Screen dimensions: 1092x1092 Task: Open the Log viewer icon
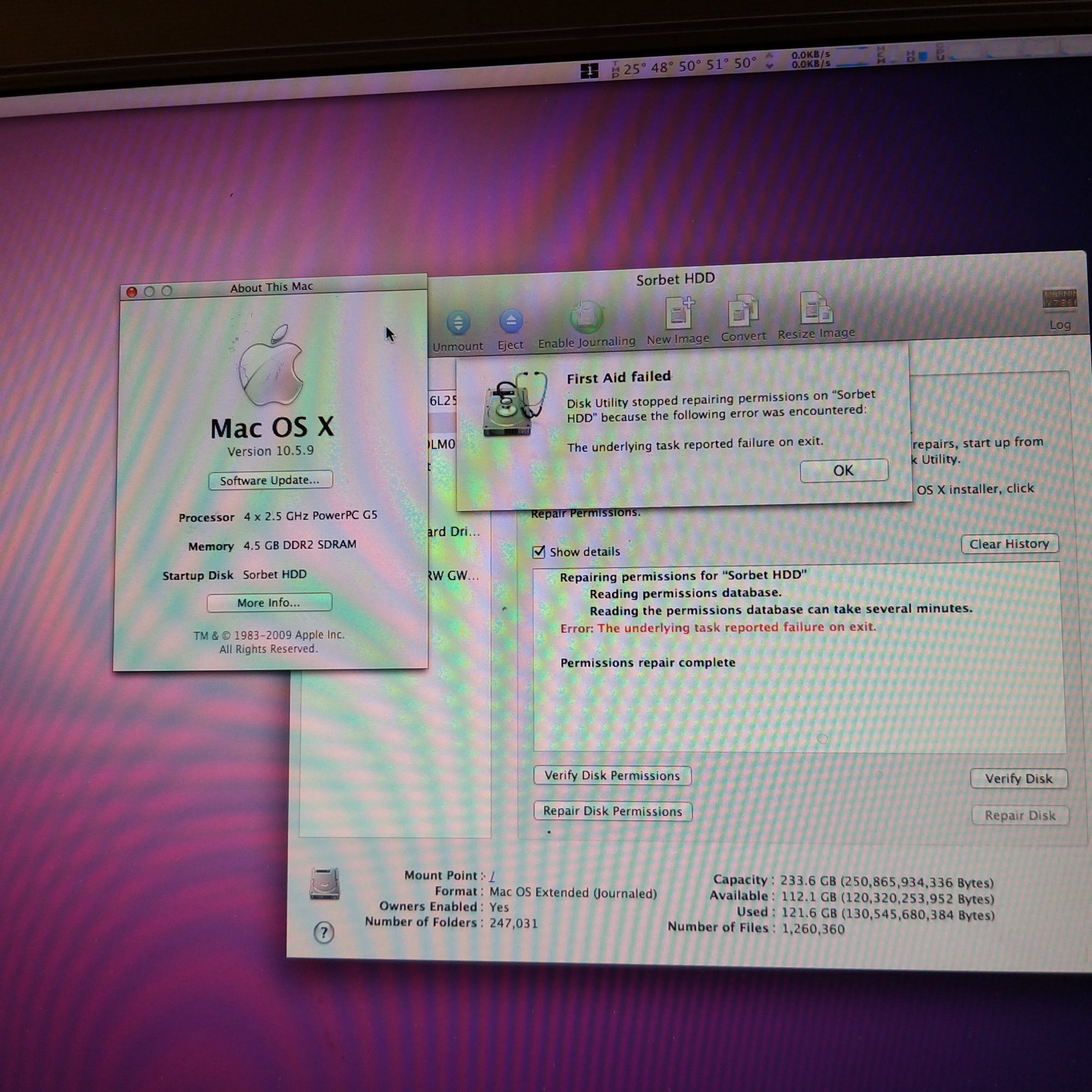(x=1059, y=300)
